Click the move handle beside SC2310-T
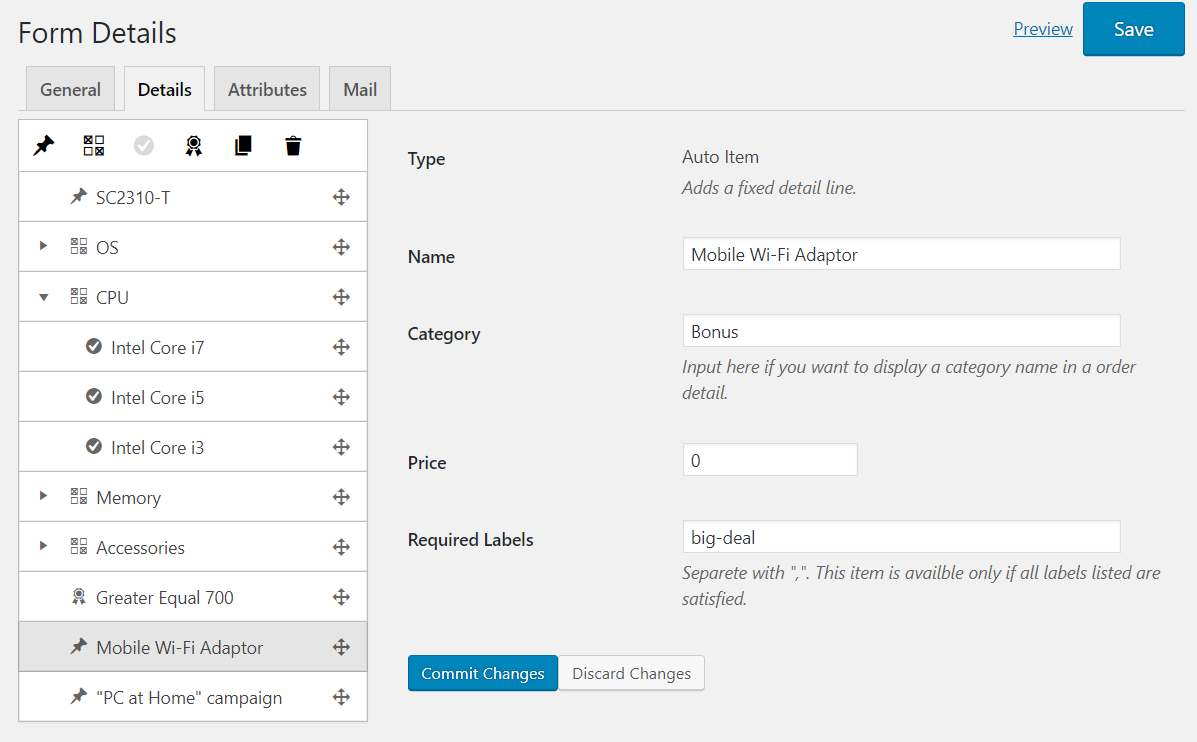The width and height of the screenshot is (1197, 742). tap(341, 197)
